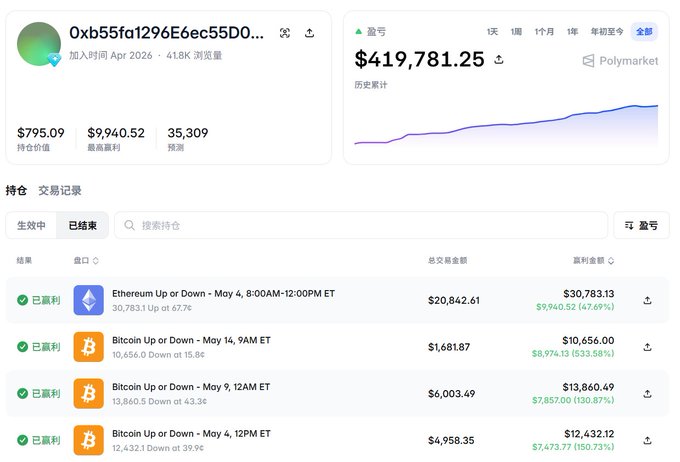Click the 35,309 预测 count
Viewport: 680px width, 462px height.
point(188,133)
